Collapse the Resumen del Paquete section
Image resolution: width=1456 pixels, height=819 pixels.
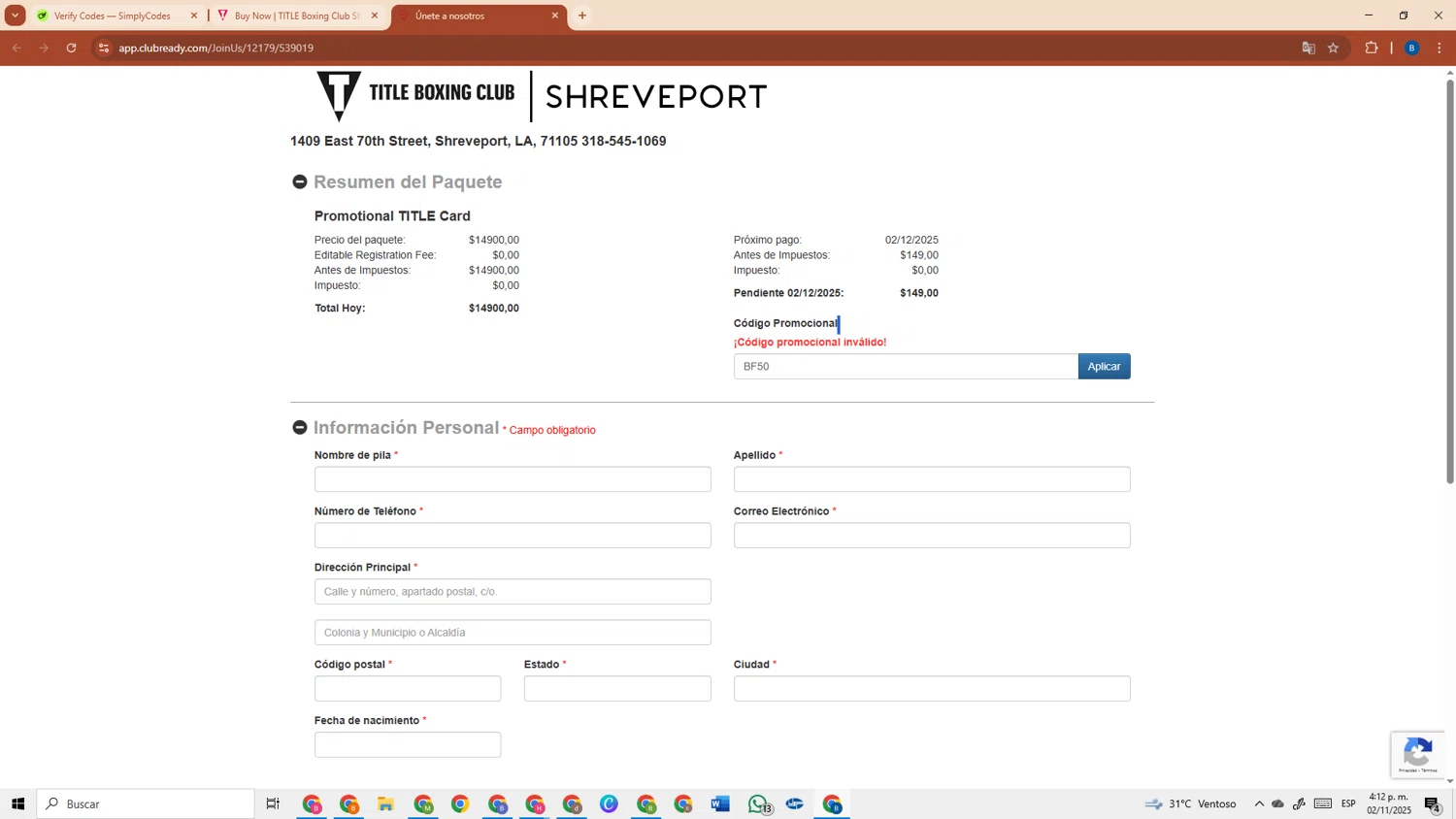pyautogui.click(x=300, y=182)
